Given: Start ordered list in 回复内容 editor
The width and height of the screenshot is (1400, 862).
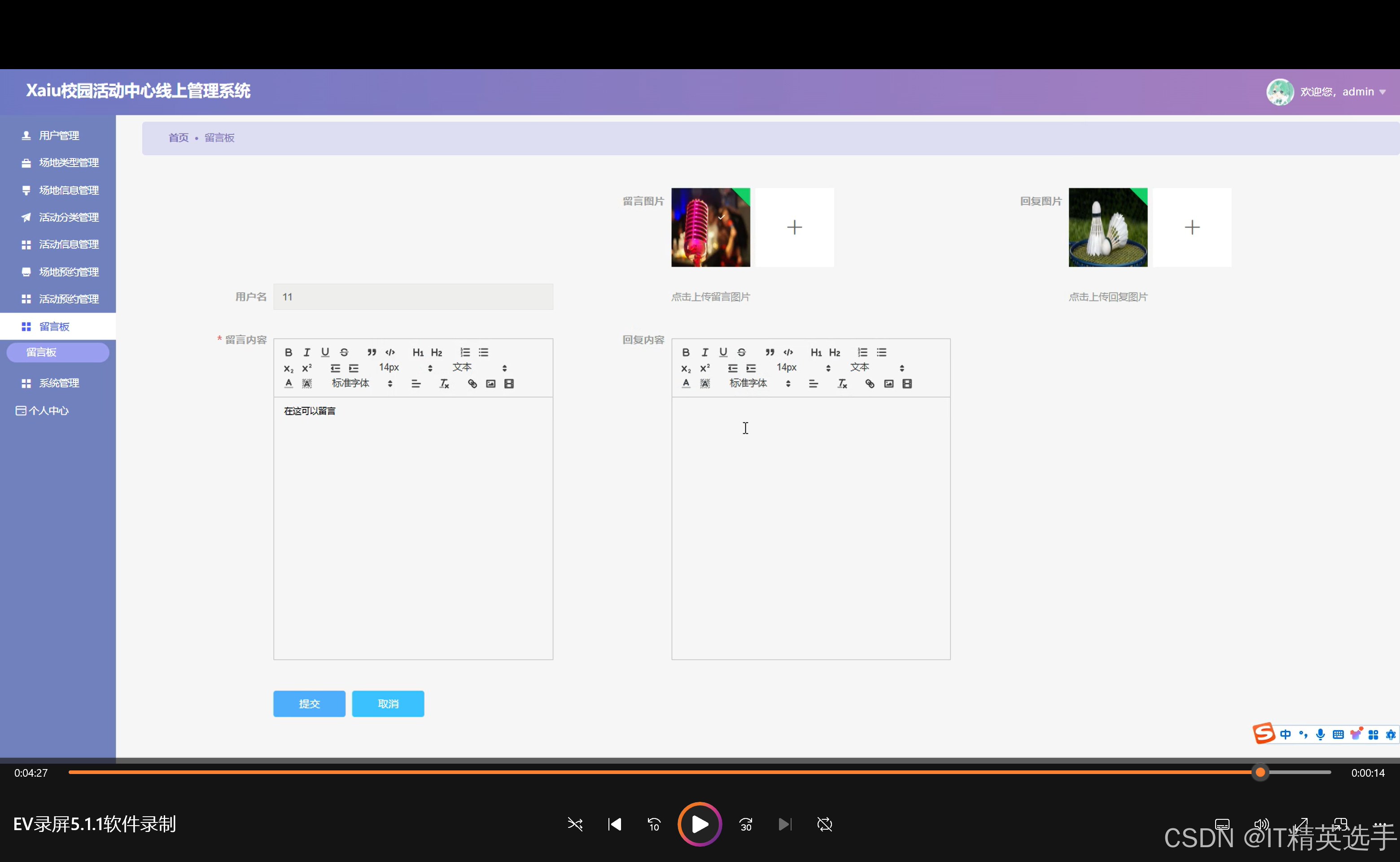Looking at the screenshot, I should click(863, 352).
